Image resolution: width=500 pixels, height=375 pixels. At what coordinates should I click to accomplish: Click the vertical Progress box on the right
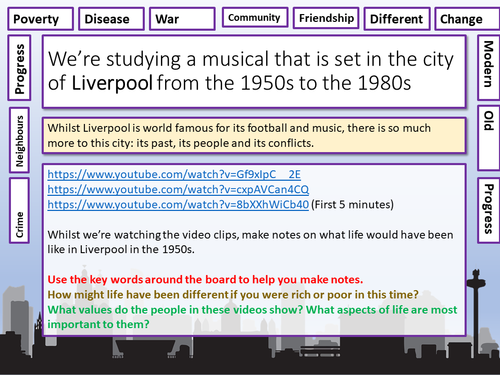pos(488,210)
